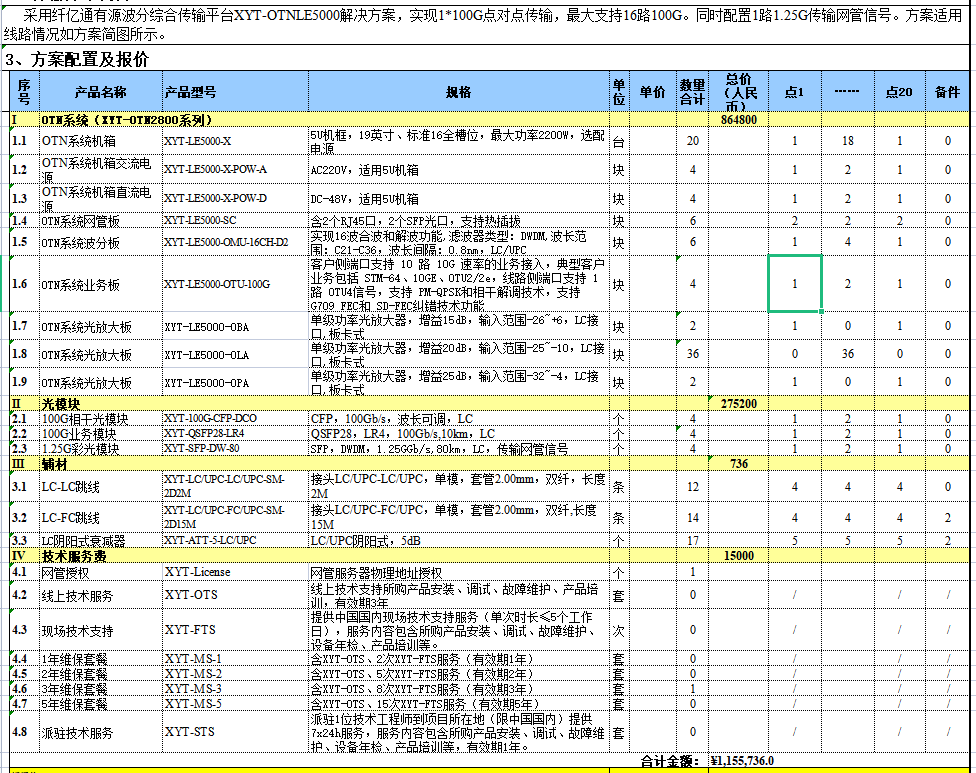This screenshot has height=773, width=976.
Task: Select the 数量合计 header cell
Action: (692, 92)
